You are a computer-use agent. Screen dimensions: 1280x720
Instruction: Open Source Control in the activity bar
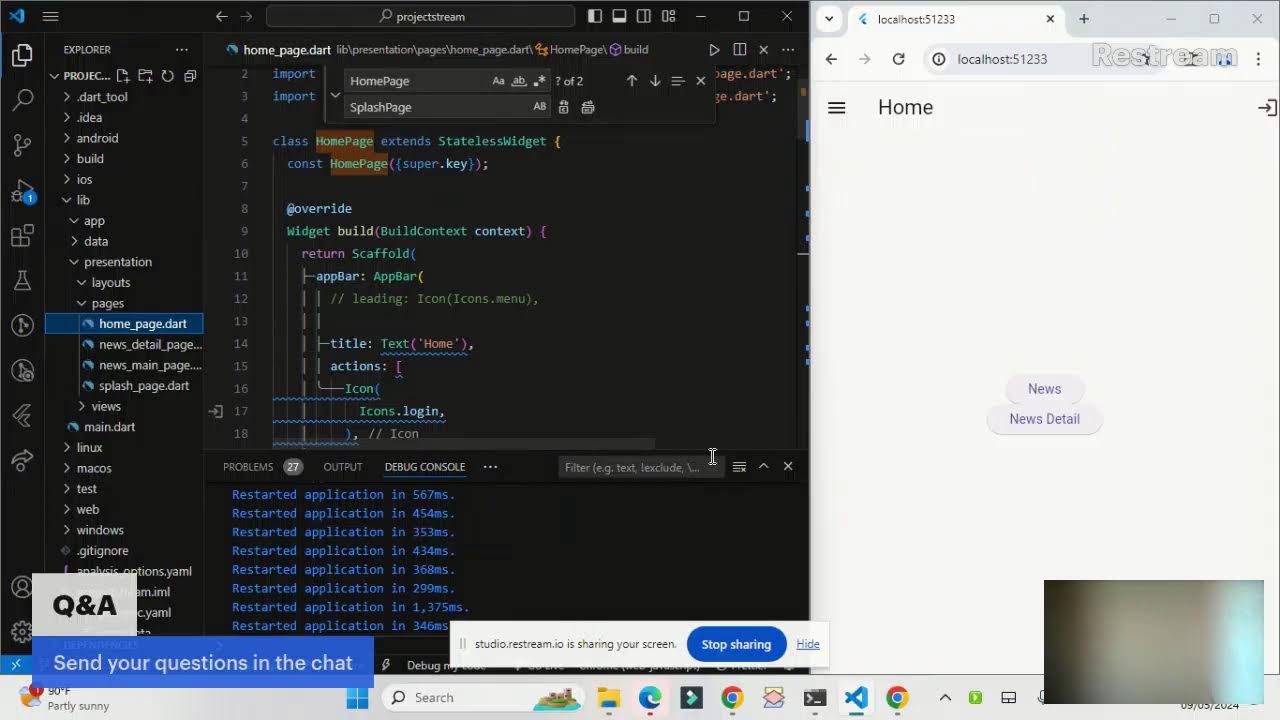tap(22, 145)
